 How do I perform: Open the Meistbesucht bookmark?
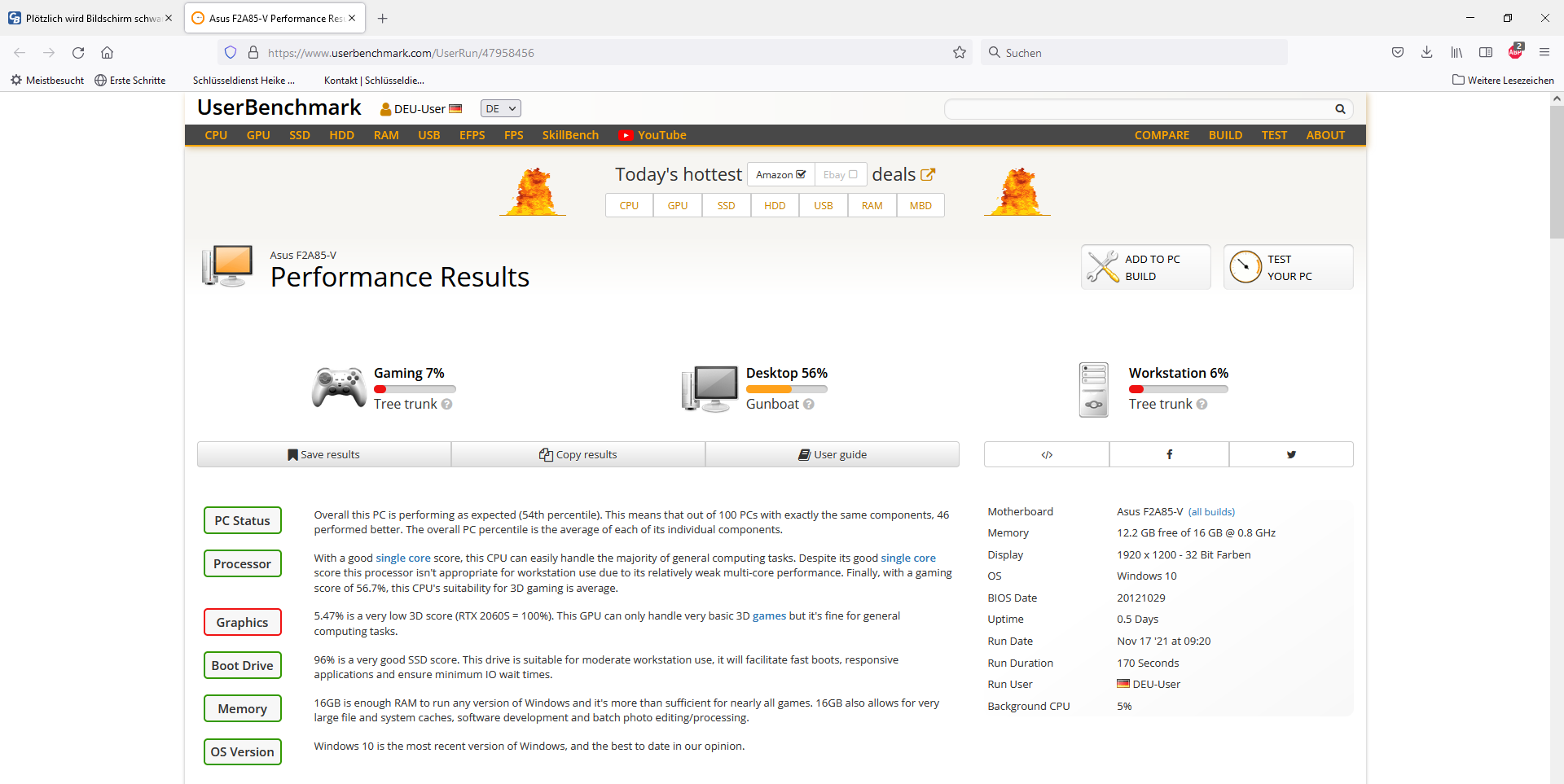click(47, 80)
